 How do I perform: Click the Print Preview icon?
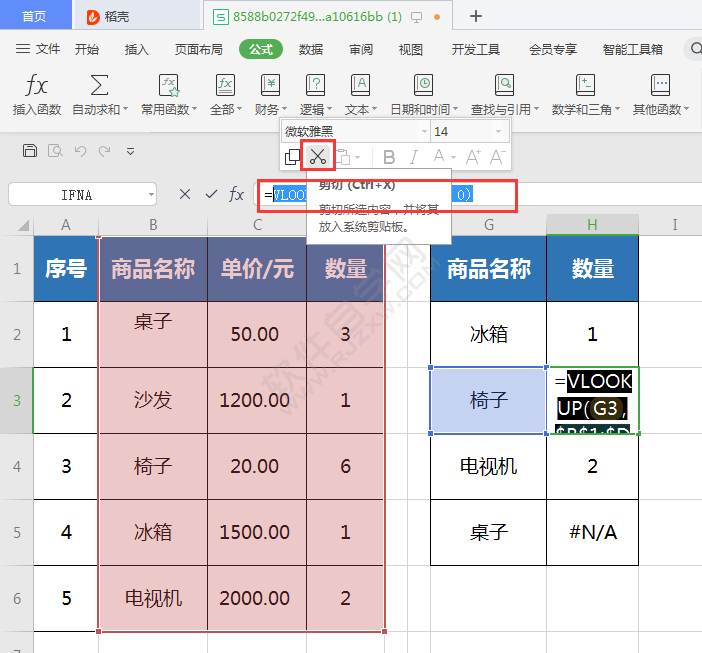(x=55, y=151)
